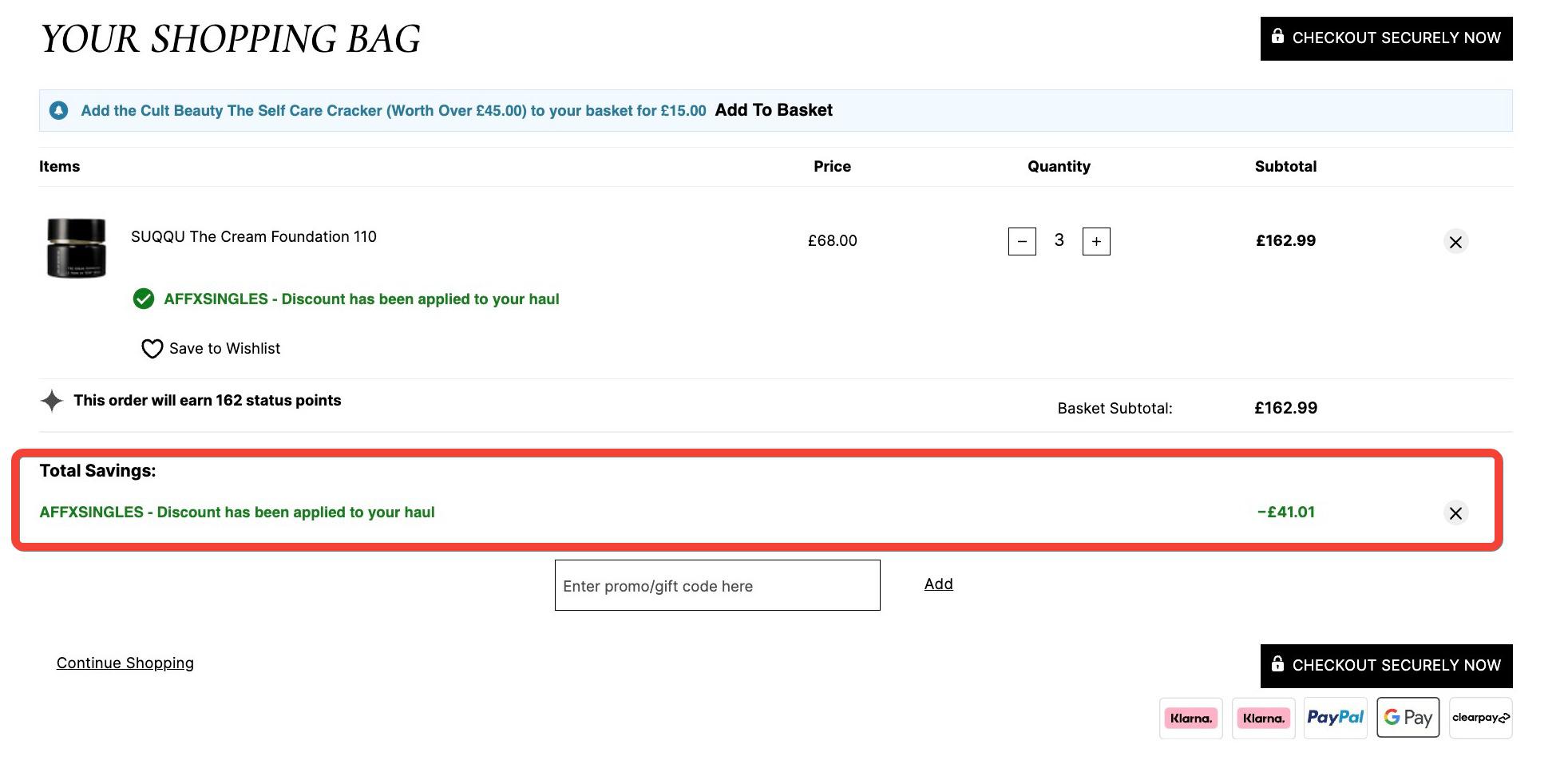Viewport: 1568px width, 760px height.
Task: Follow the Continue Shopping link
Action: point(125,663)
